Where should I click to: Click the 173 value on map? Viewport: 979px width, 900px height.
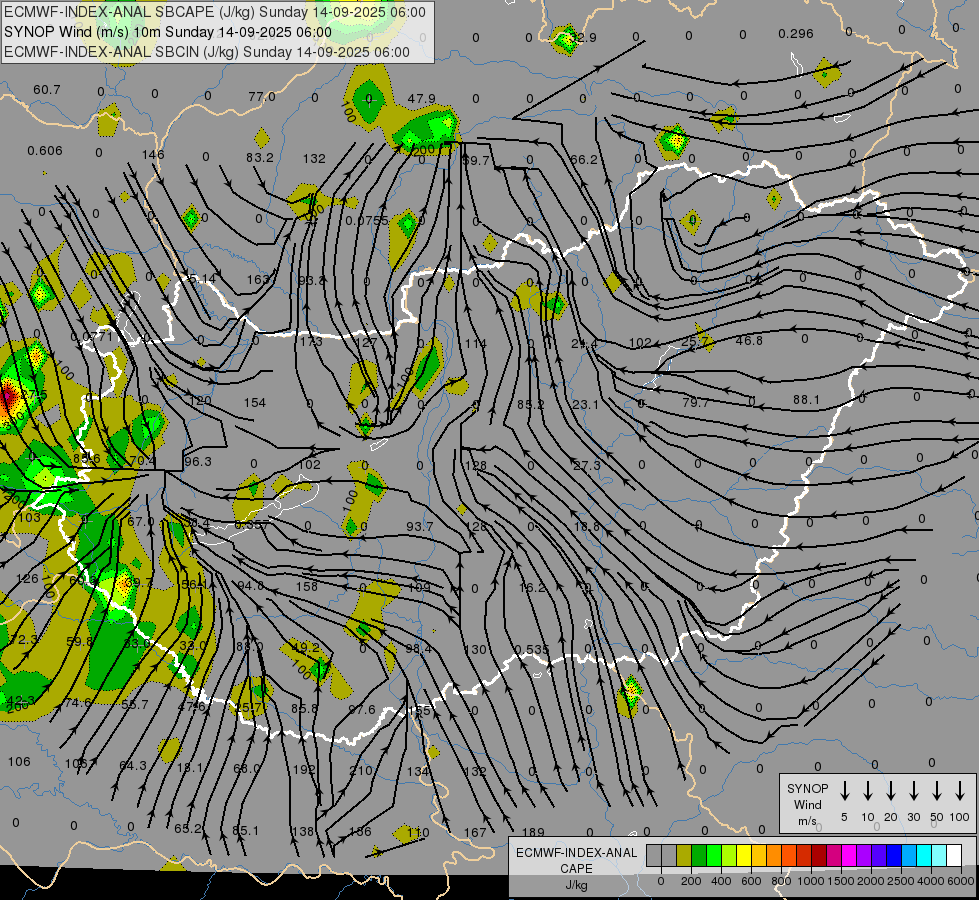tap(311, 342)
